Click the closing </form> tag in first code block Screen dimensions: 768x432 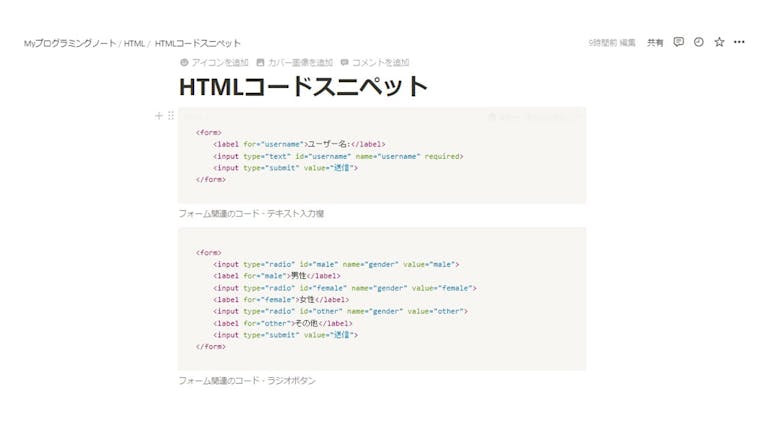pyautogui.click(x=211, y=180)
